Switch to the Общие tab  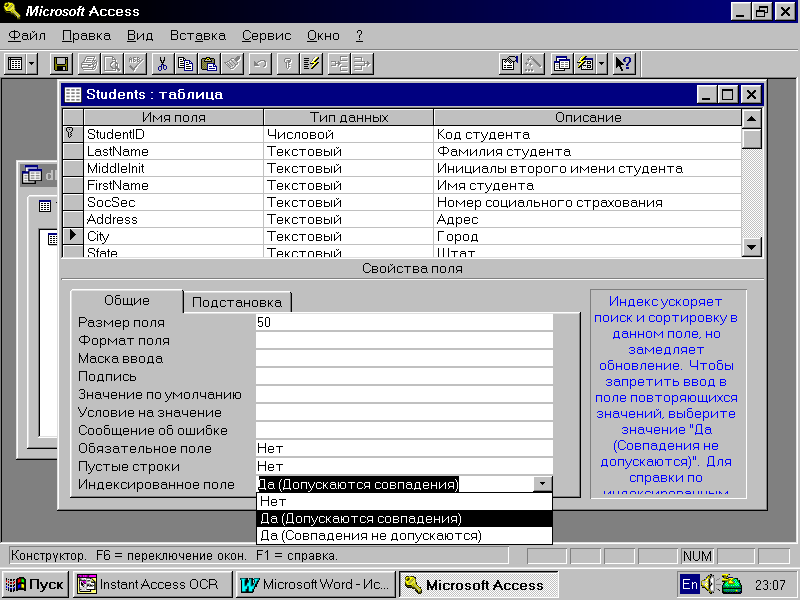click(127, 301)
